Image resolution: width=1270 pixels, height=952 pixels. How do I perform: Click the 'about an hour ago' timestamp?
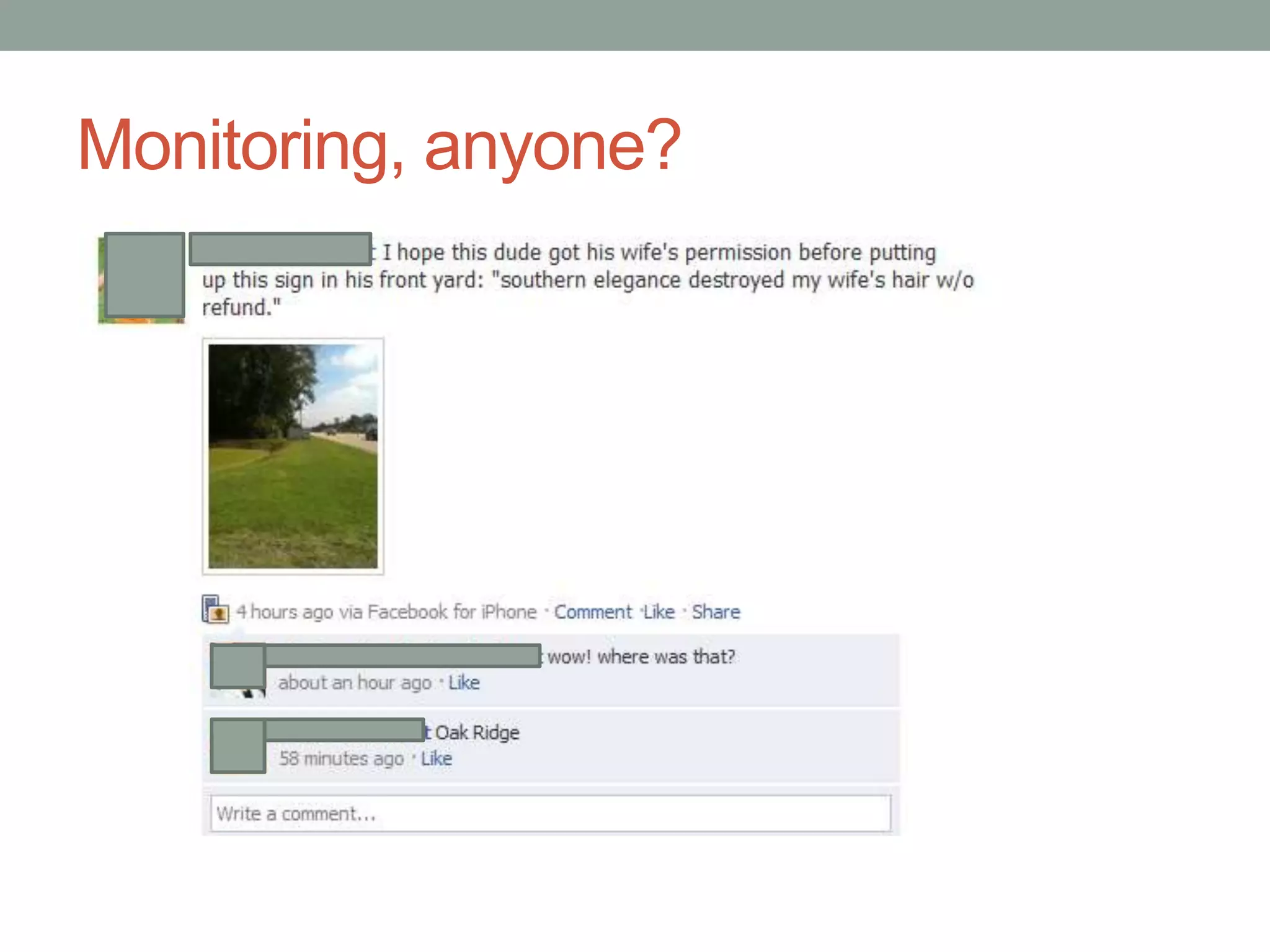pos(355,683)
